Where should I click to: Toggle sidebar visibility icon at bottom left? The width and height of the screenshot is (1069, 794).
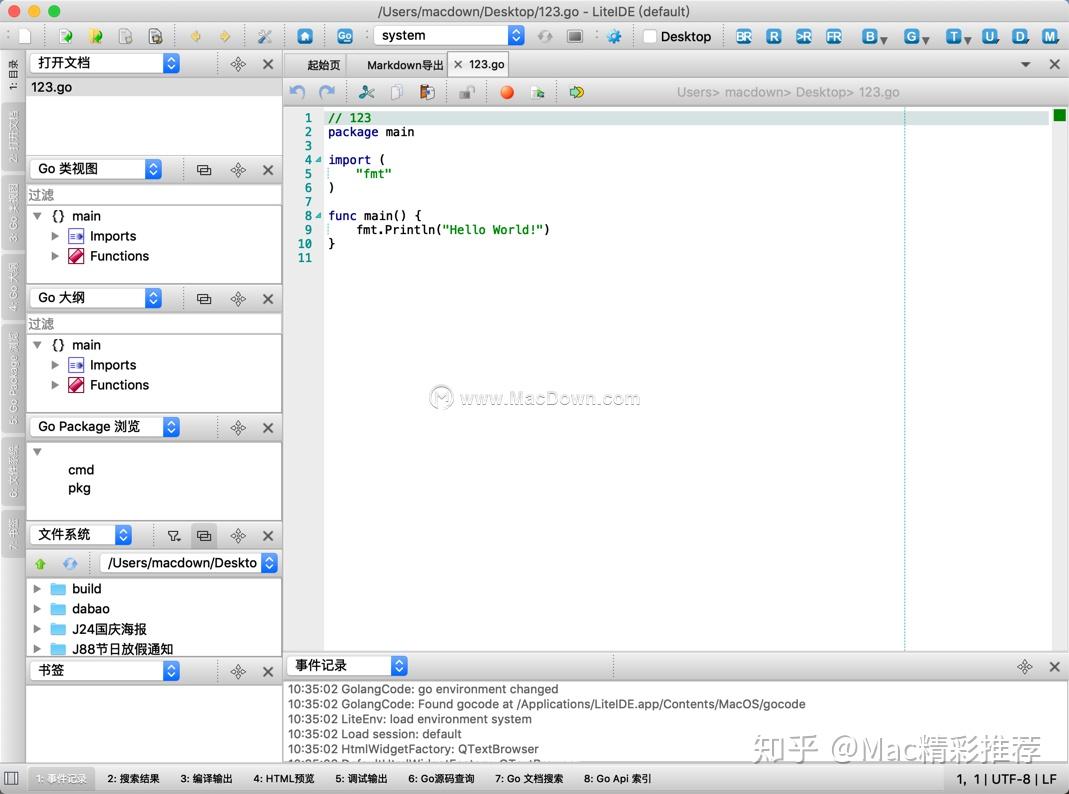pyautogui.click(x=12, y=778)
